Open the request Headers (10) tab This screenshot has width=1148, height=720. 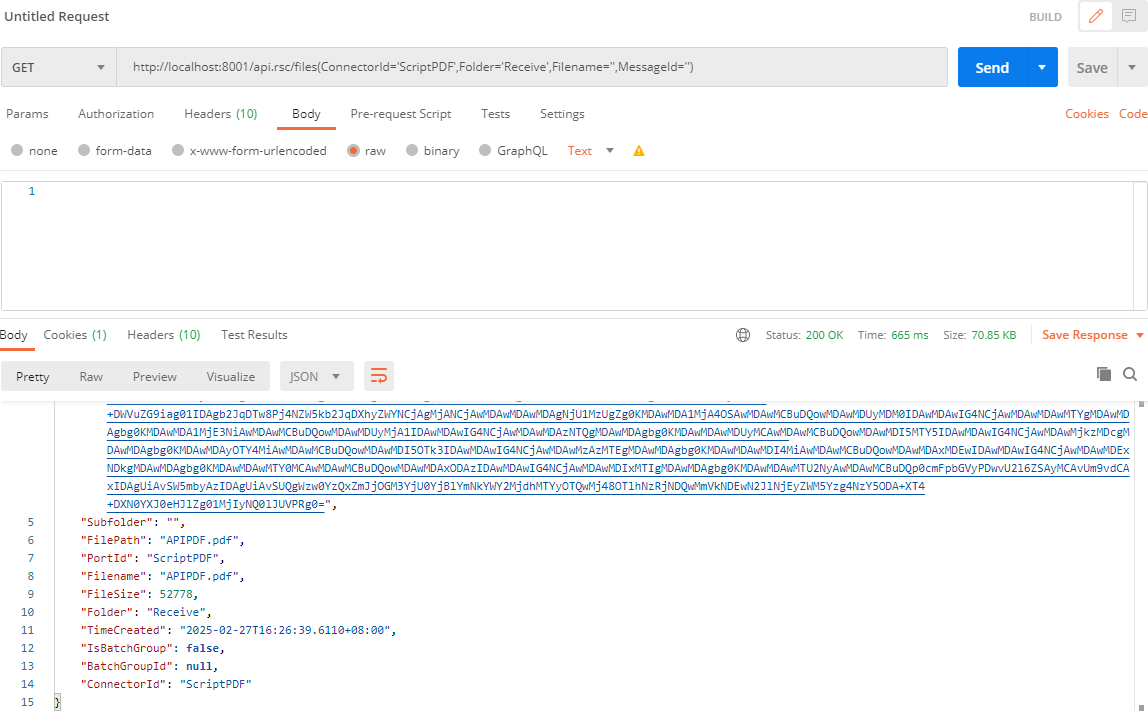220,114
